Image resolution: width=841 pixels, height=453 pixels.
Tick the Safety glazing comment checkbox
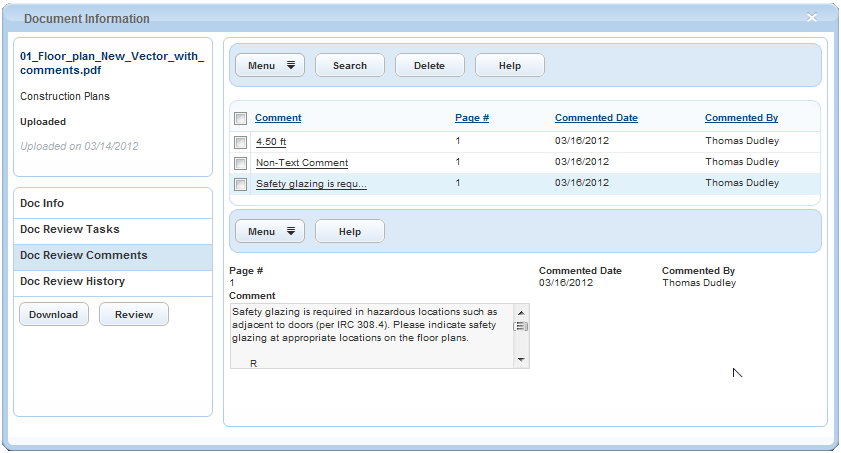[x=240, y=184]
